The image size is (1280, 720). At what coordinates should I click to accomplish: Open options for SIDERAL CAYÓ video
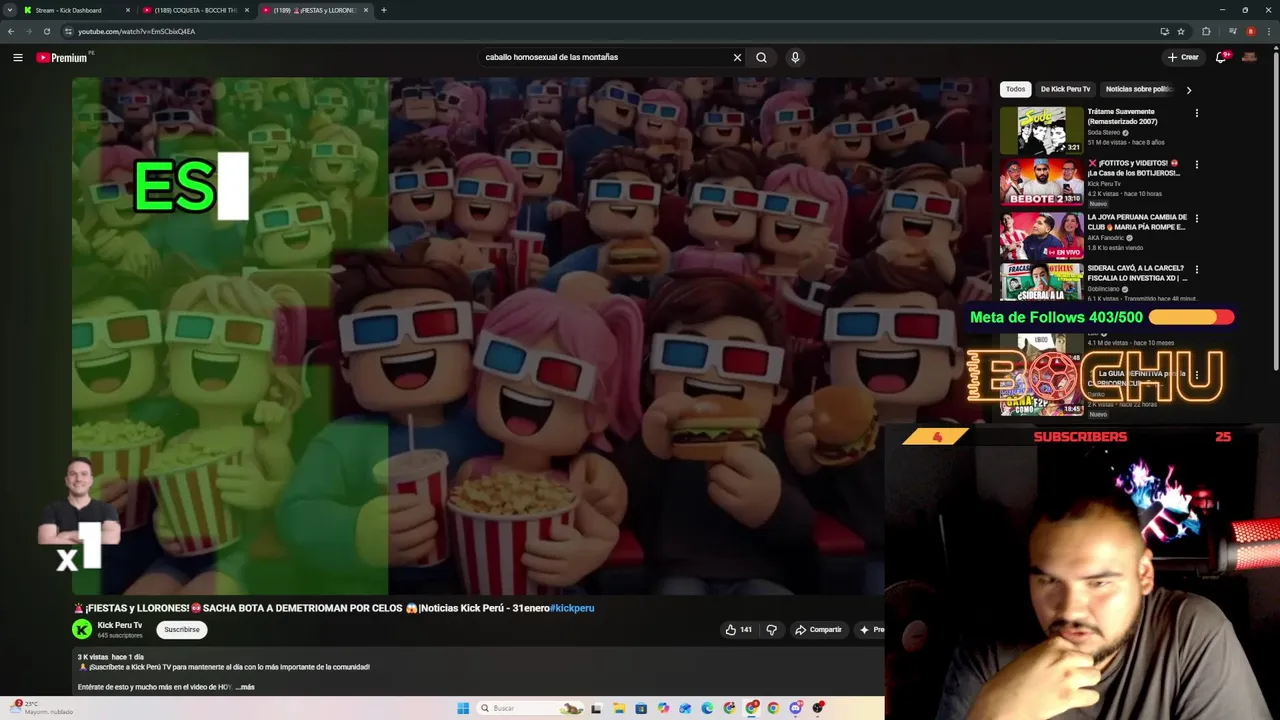(x=1196, y=269)
